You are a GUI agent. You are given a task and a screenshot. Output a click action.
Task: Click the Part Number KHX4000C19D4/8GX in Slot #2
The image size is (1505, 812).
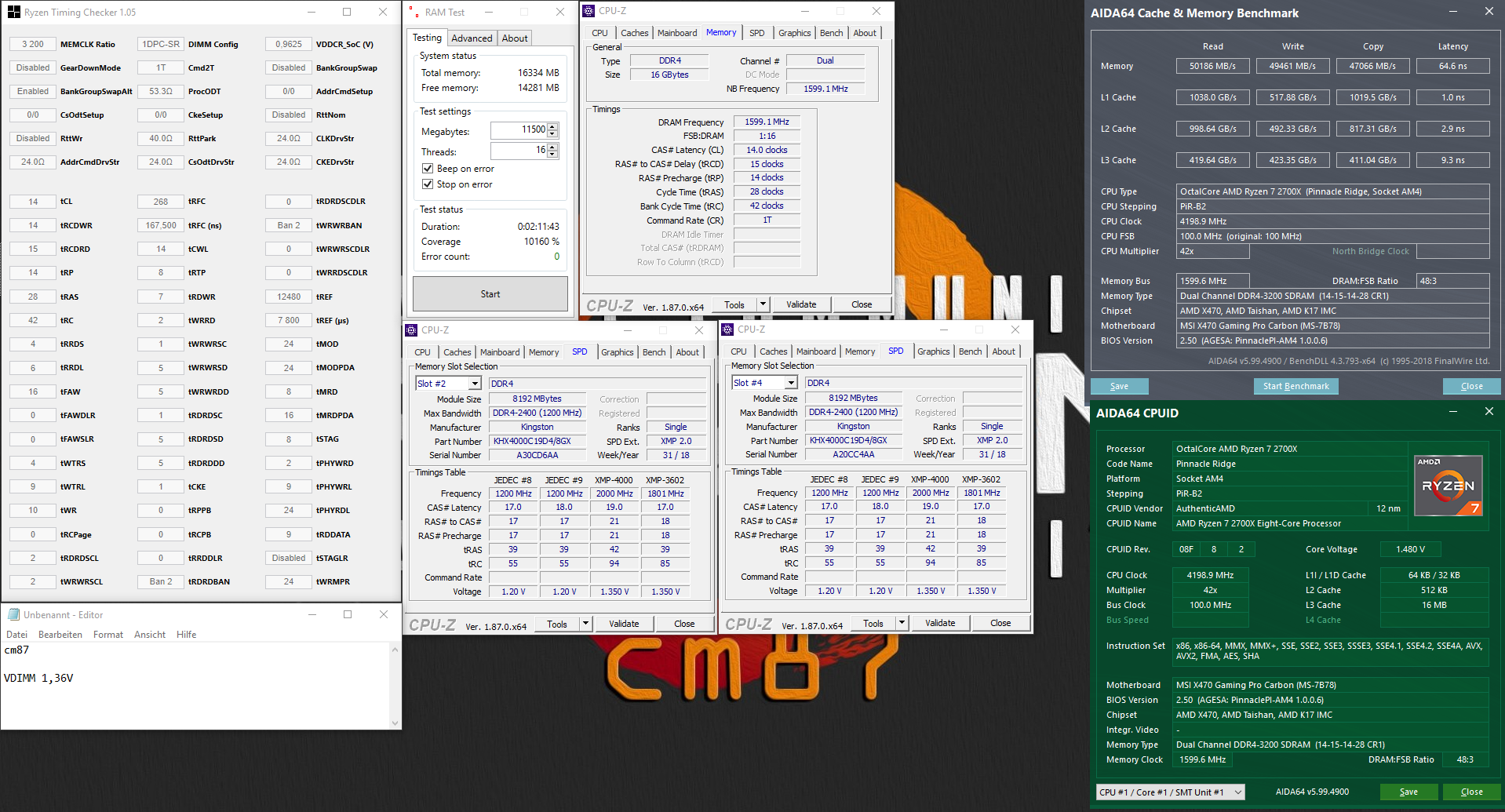537,441
